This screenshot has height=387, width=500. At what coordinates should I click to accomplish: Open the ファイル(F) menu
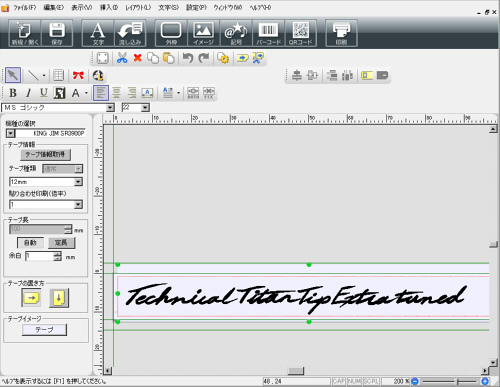click(25, 7)
